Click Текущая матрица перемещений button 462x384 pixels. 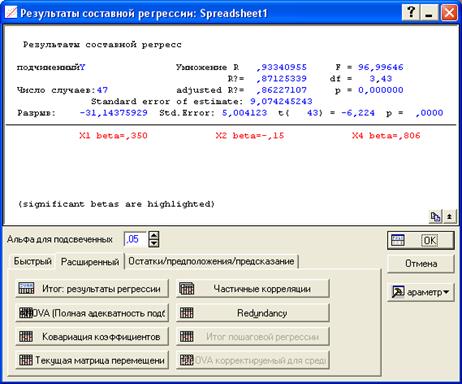[92, 360]
